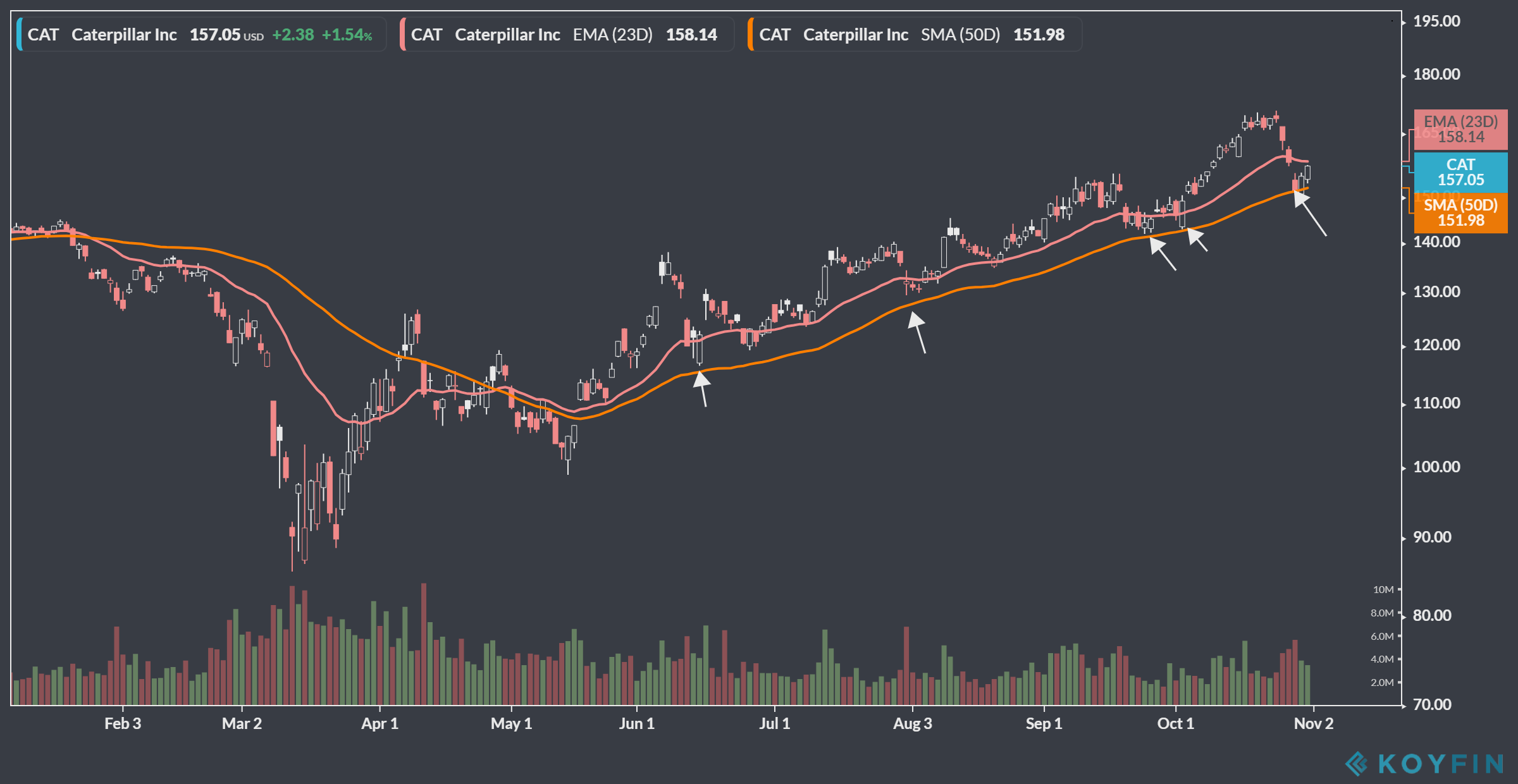This screenshot has width=1518, height=784.
Task: Click the pink EMA legend color bar
Action: coord(403,35)
